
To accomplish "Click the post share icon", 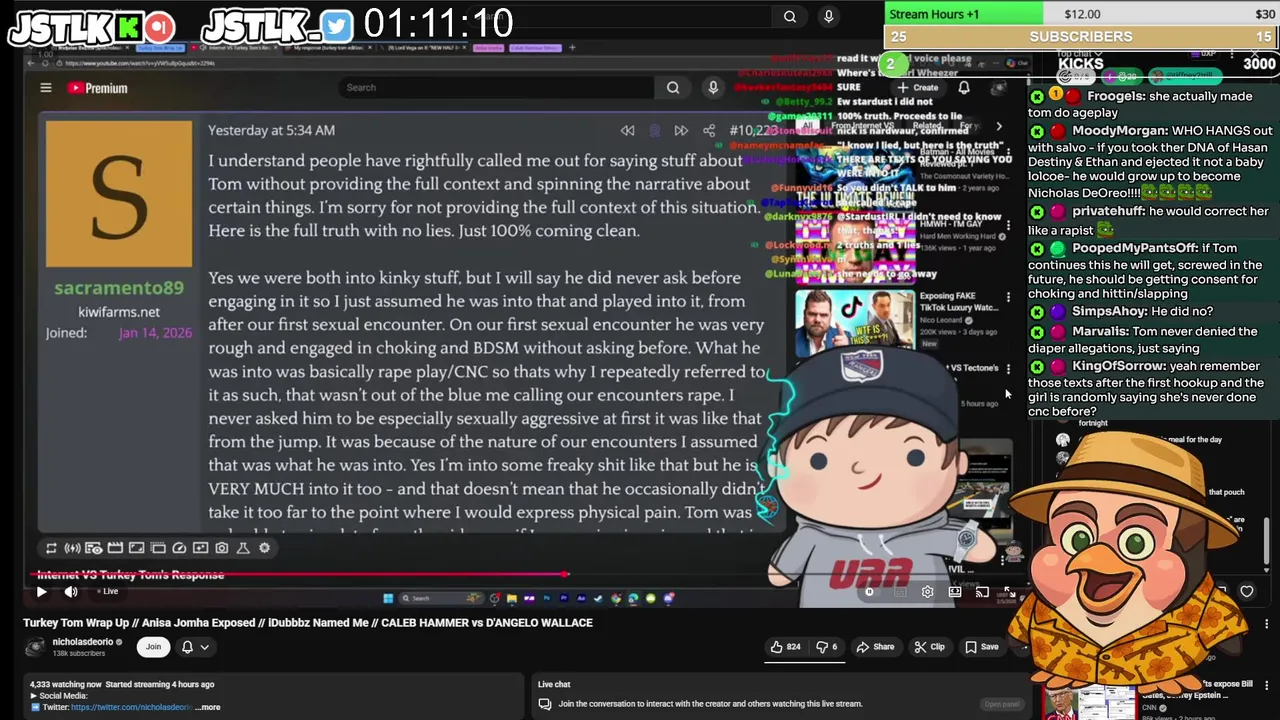I will click(x=709, y=131).
